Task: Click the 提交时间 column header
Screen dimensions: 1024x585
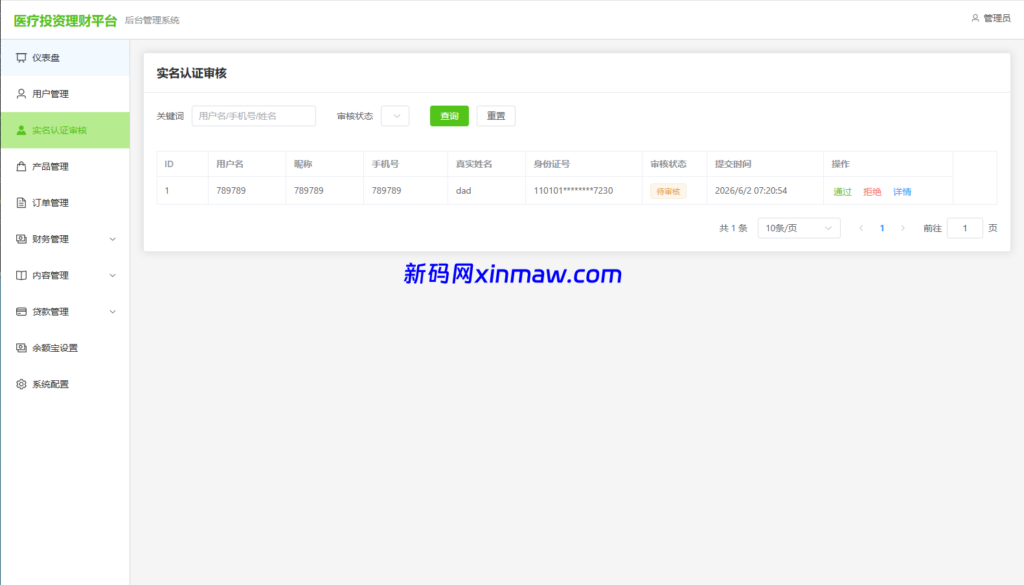Action: pos(733,164)
